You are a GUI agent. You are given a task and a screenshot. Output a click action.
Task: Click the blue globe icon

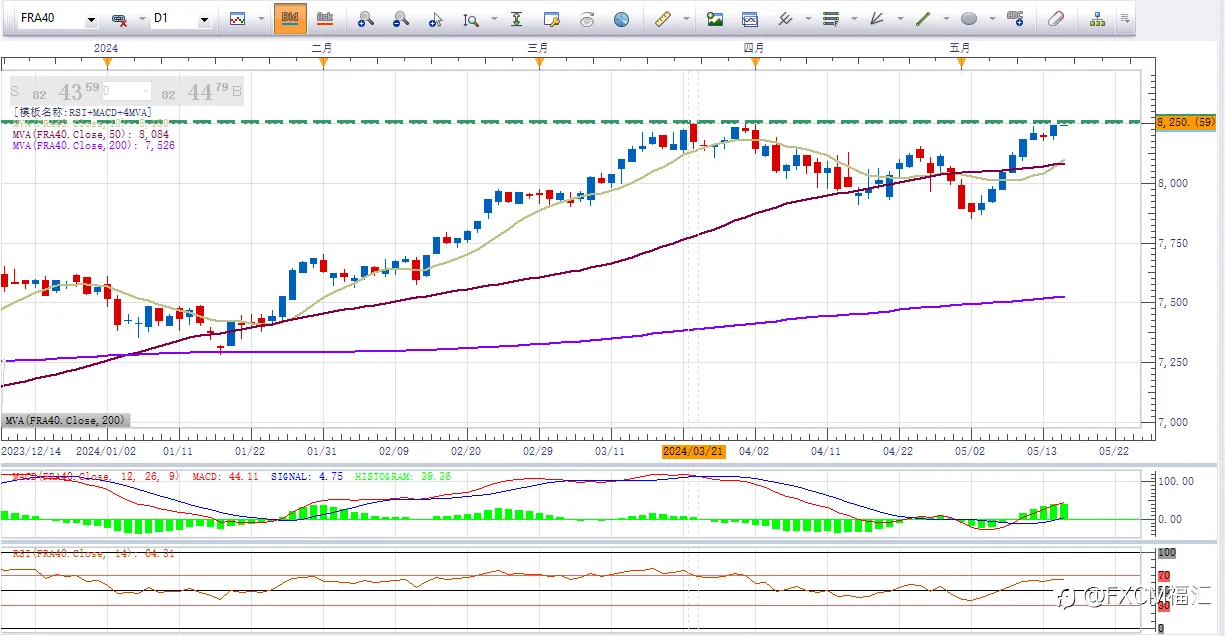[622, 19]
